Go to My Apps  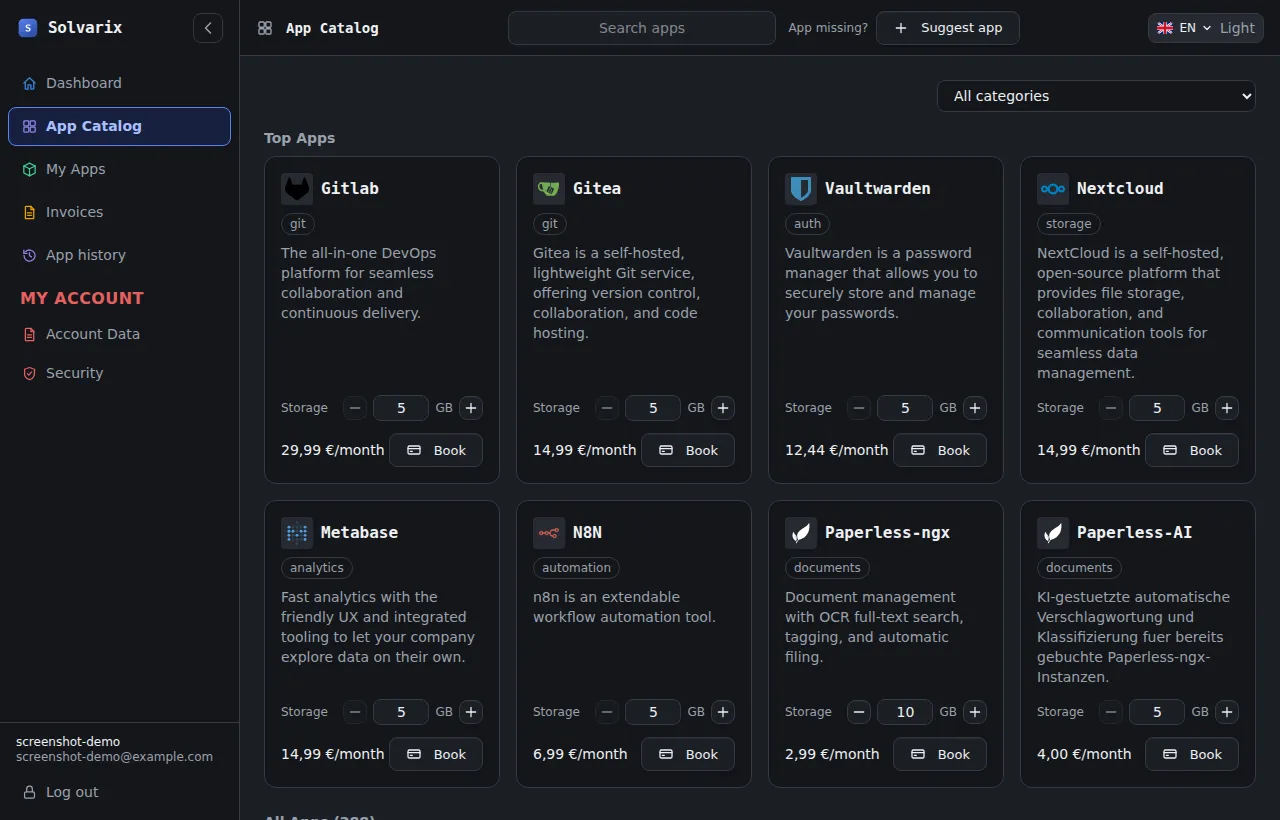(119, 169)
